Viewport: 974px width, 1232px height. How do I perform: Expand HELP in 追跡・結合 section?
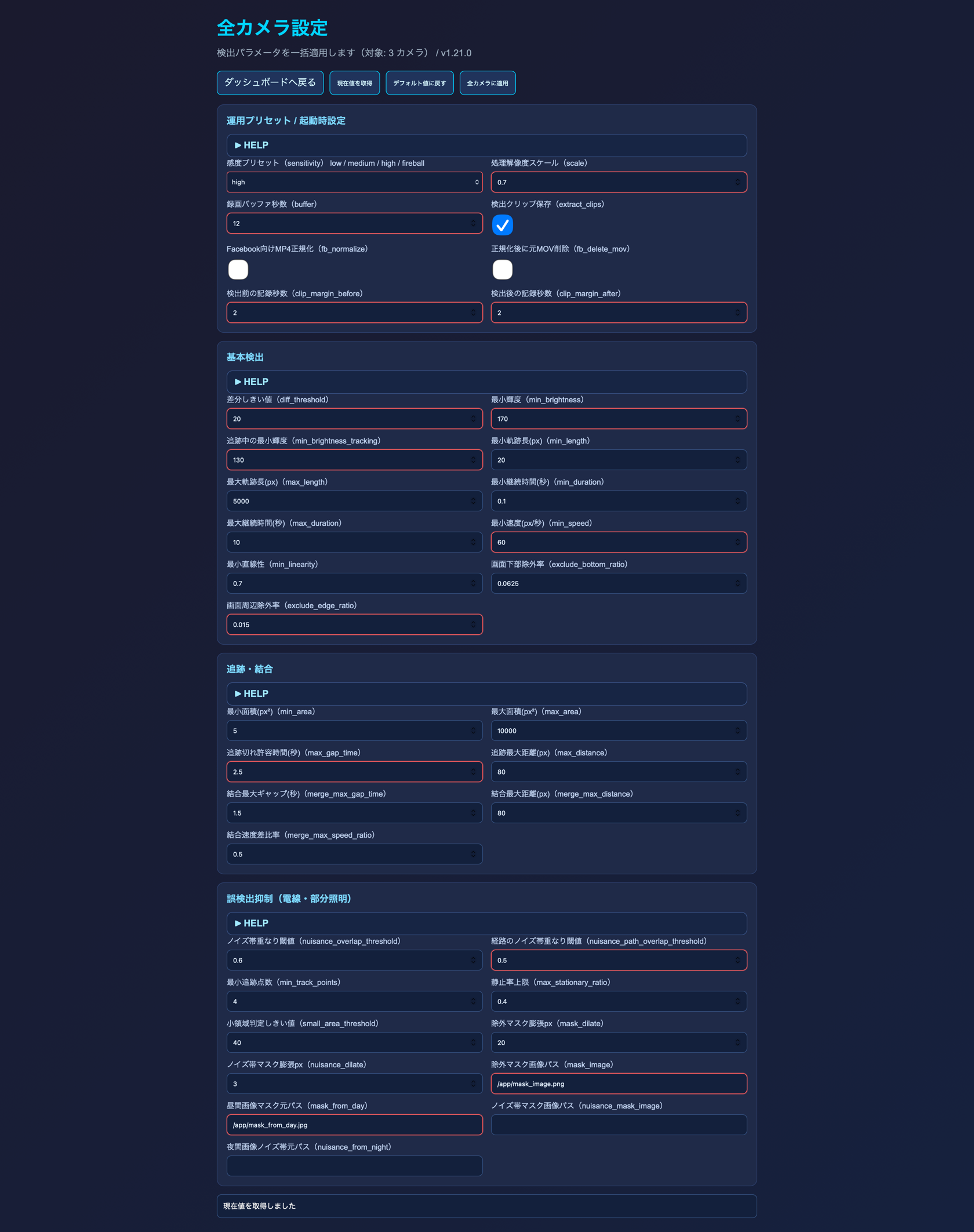[x=252, y=694]
